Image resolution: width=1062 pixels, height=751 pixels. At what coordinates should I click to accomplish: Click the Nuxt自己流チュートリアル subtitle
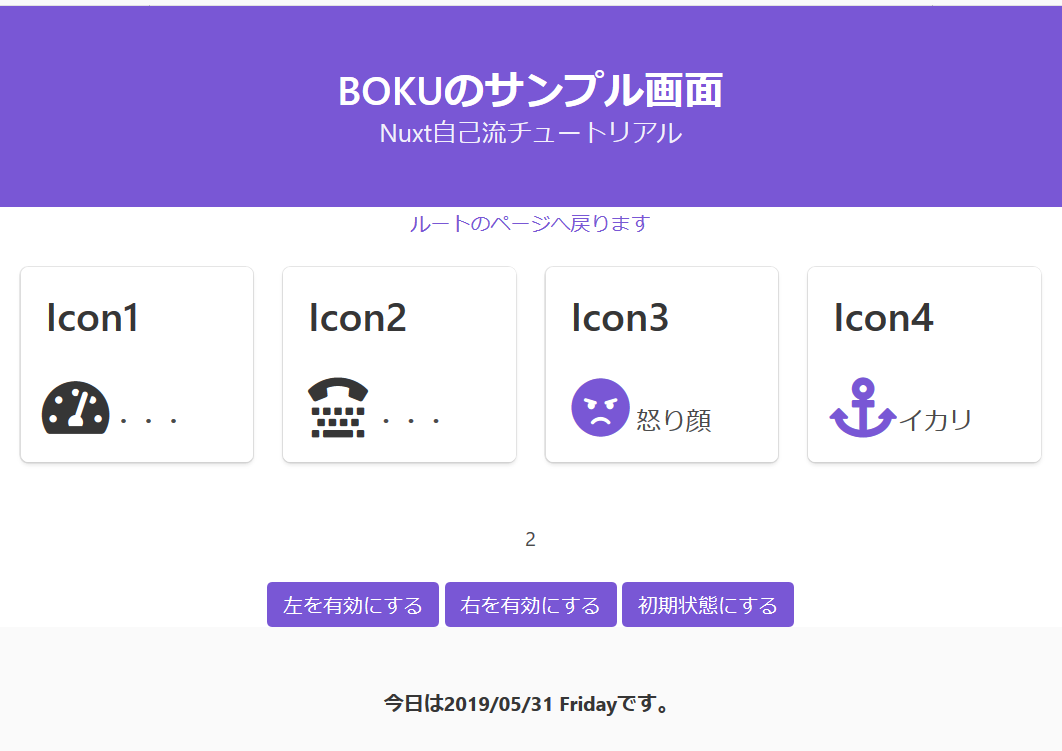point(530,132)
